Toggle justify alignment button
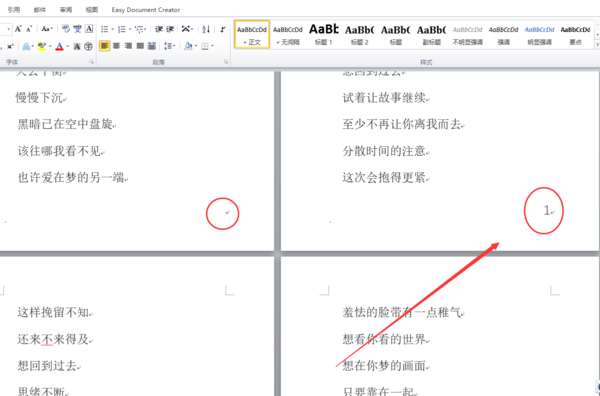This screenshot has height=396, width=600. point(140,46)
